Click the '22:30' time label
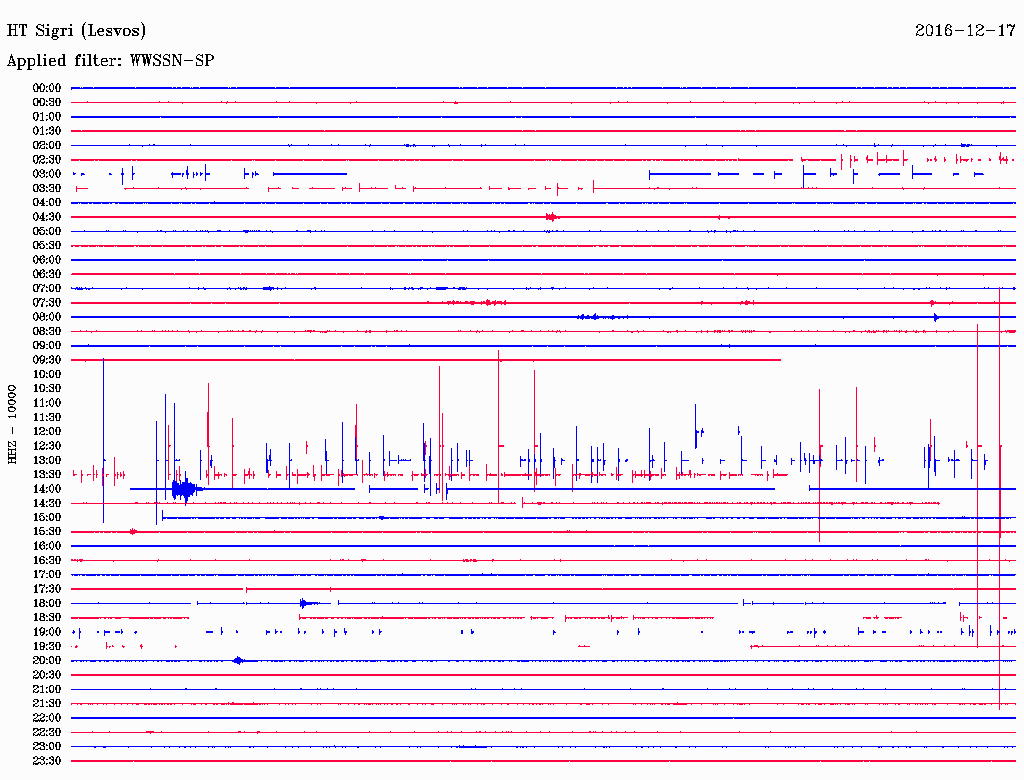 coord(47,732)
